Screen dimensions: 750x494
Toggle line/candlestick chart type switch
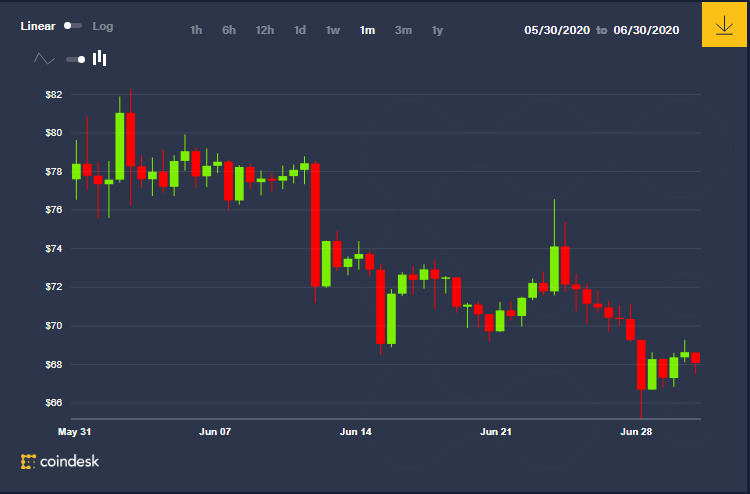(76, 59)
